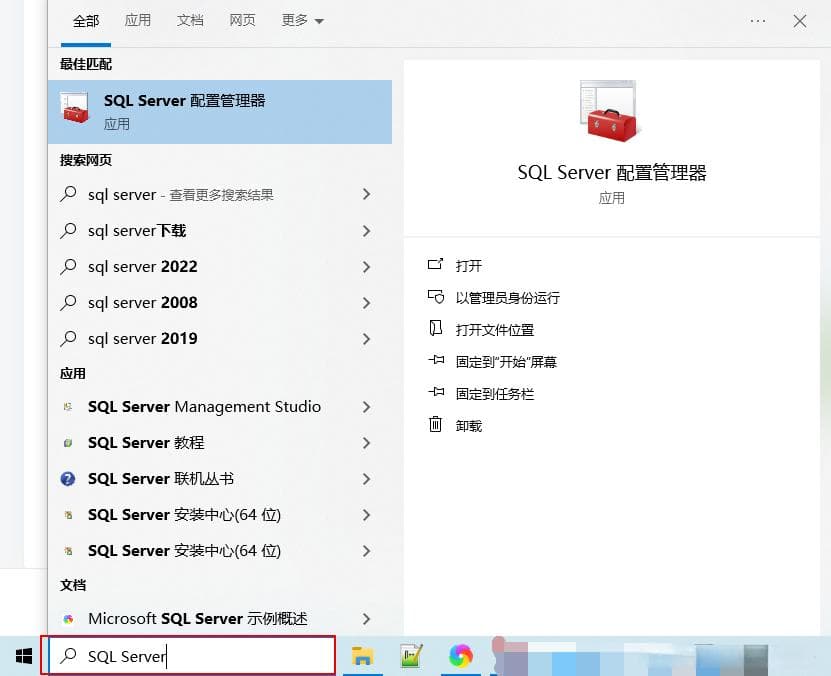Viewport: 831px width, 676px height.
Task: Switch to the 应用 tab
Action: [138, 21]
